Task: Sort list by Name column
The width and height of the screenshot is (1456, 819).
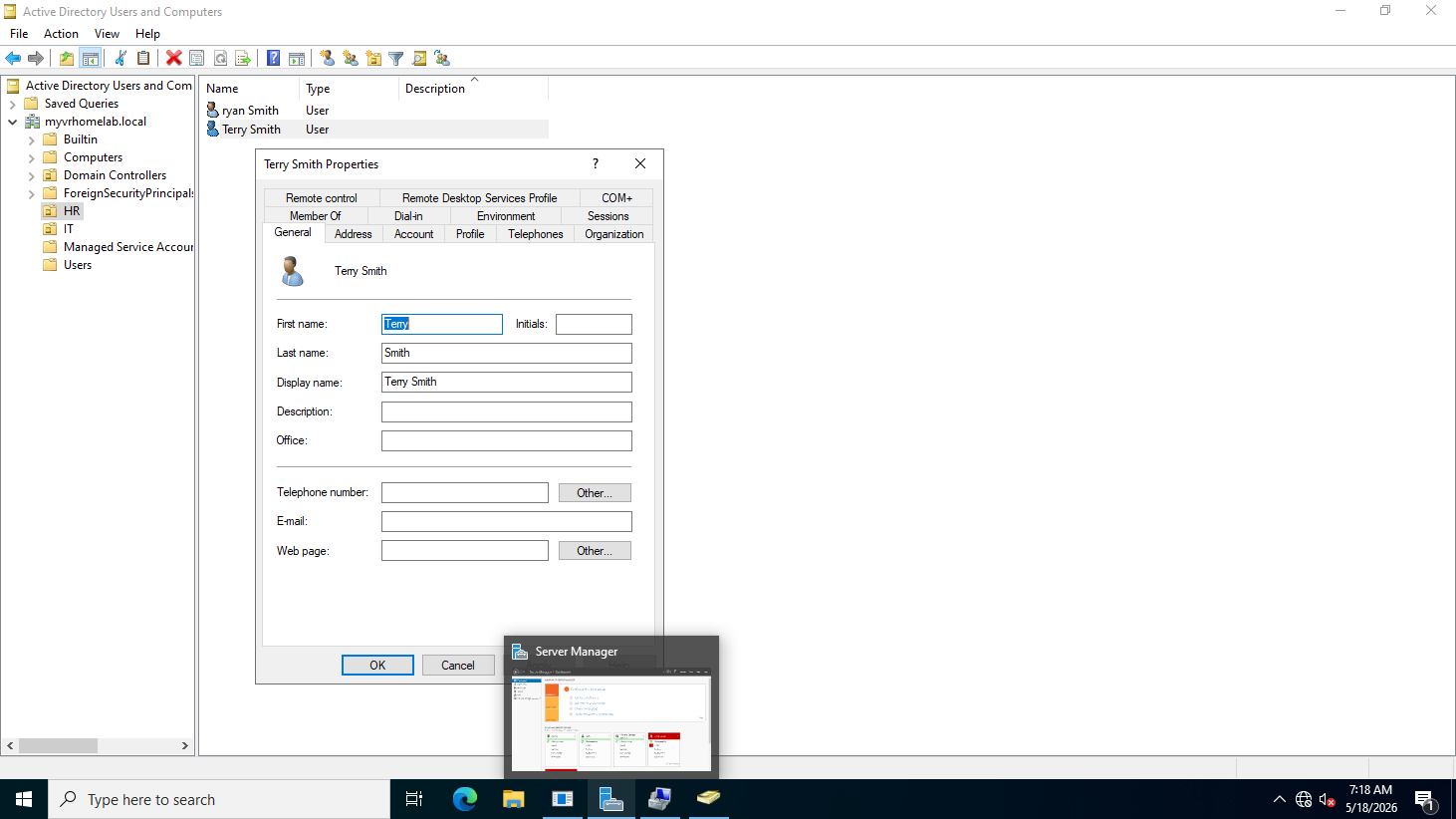Action: pos(250,89)
